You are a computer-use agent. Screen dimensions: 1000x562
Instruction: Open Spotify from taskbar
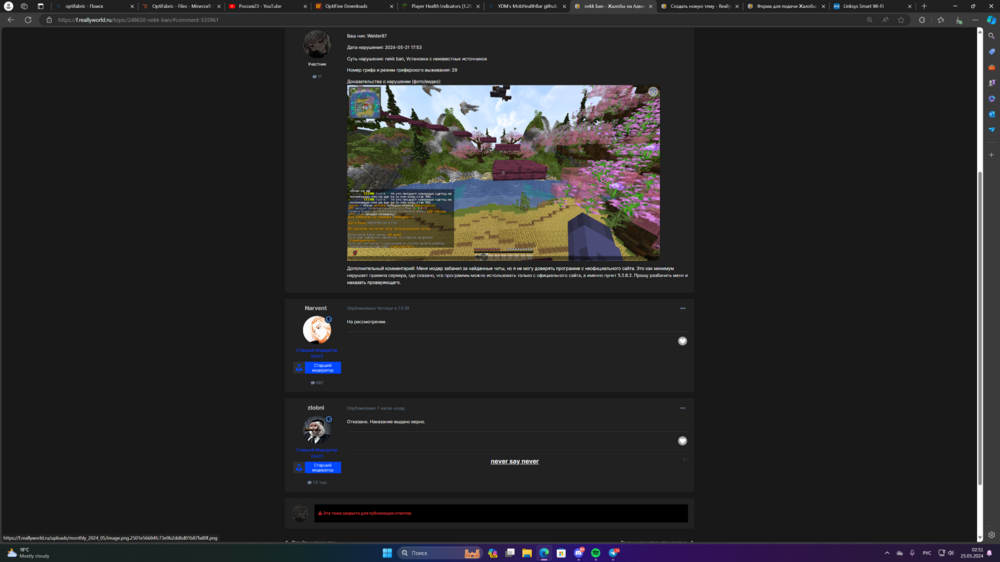596,553
